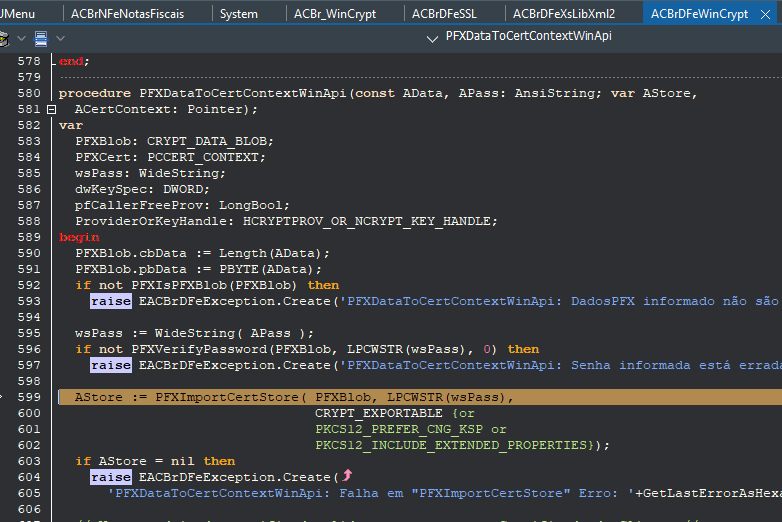Switch to the ACBrNFeNotasFiscais tab
Viewport: 782px width, 522px height.
(x=128, y=14)
